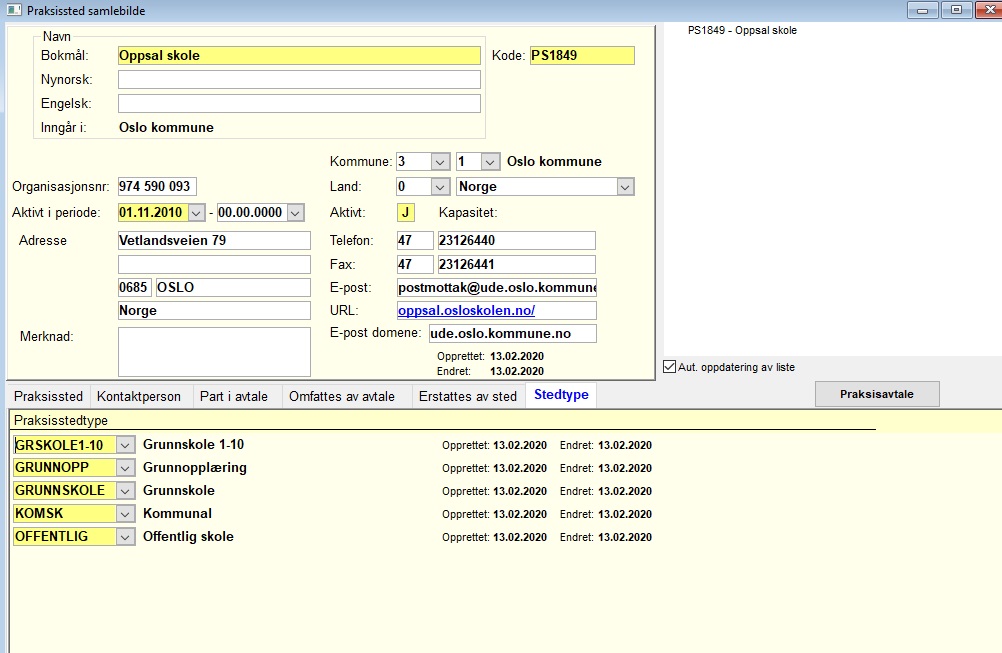The image size is (1002, 653).
Task: Open the first Kommune dropdown showing 3
Action: (440, 162)
